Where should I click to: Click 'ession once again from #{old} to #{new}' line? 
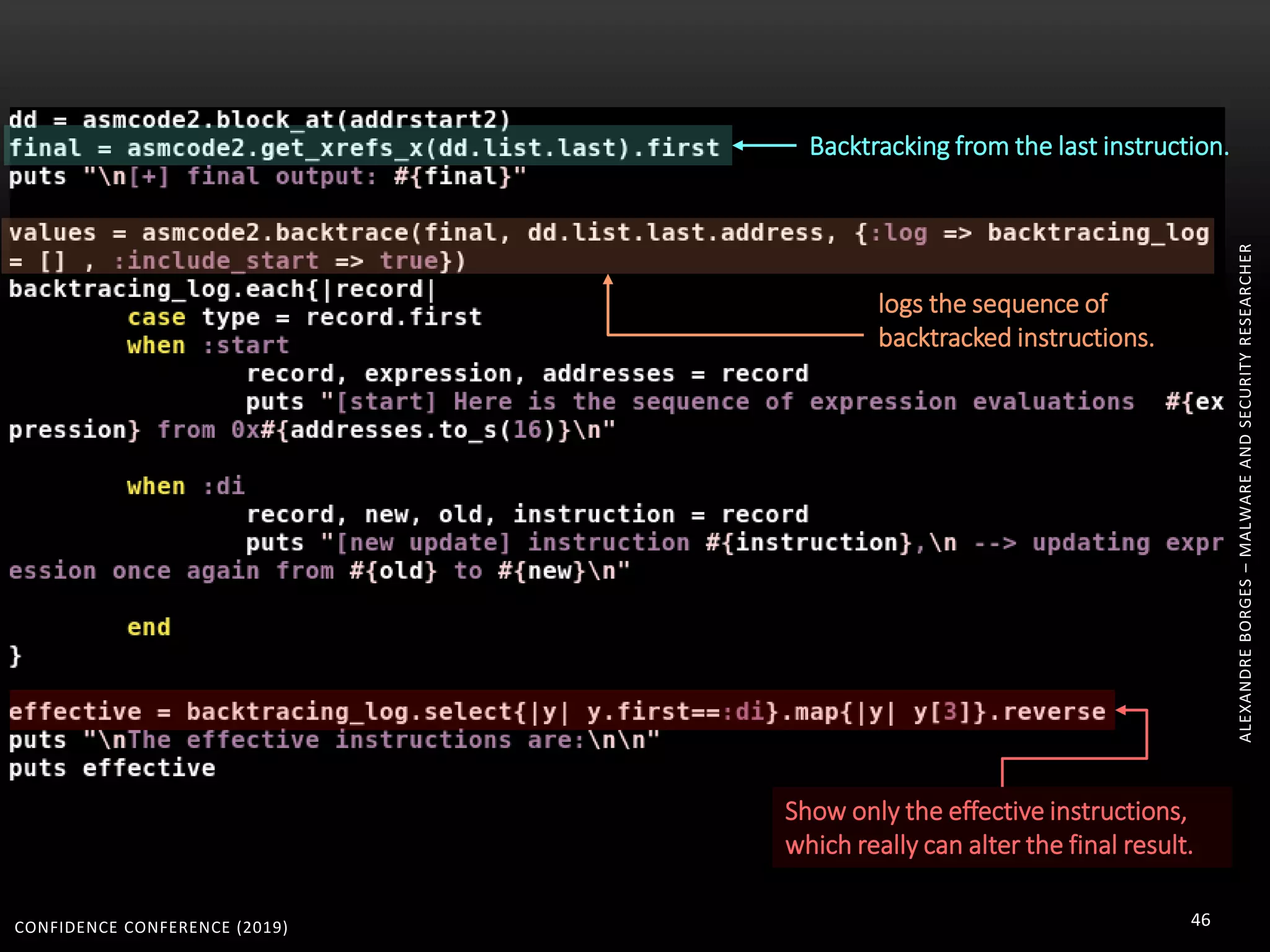click(x=319, y=571)
